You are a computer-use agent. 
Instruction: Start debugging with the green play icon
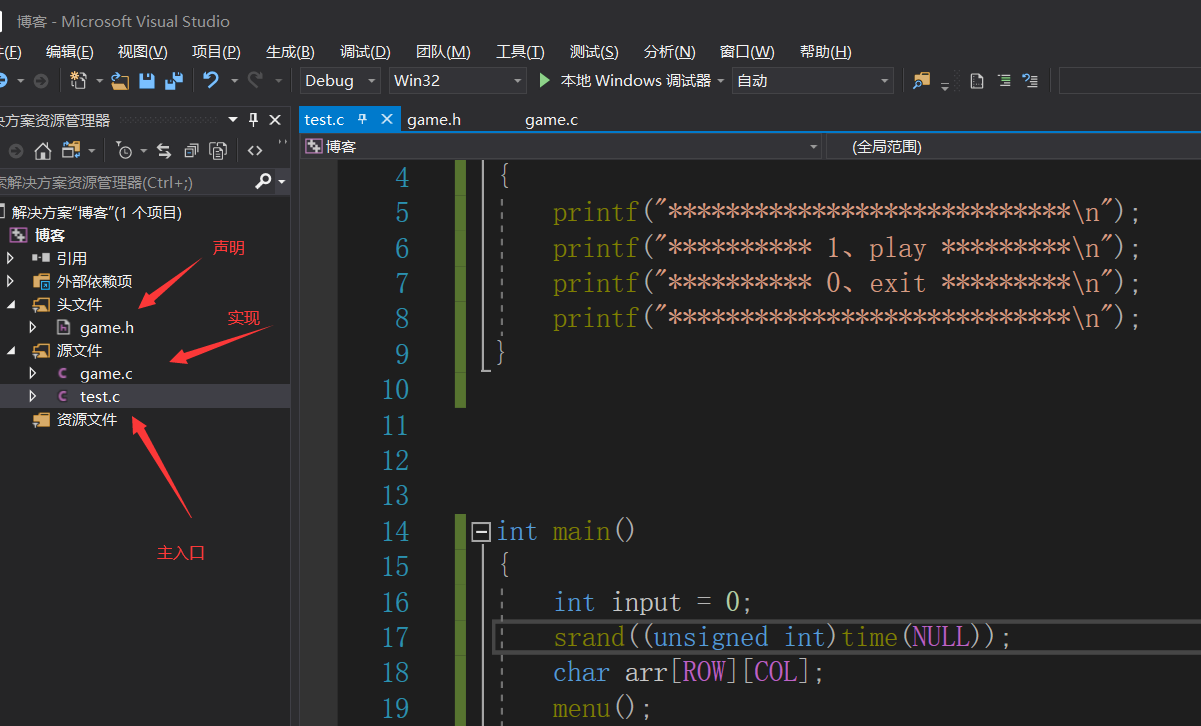click(x=545, y=81)
